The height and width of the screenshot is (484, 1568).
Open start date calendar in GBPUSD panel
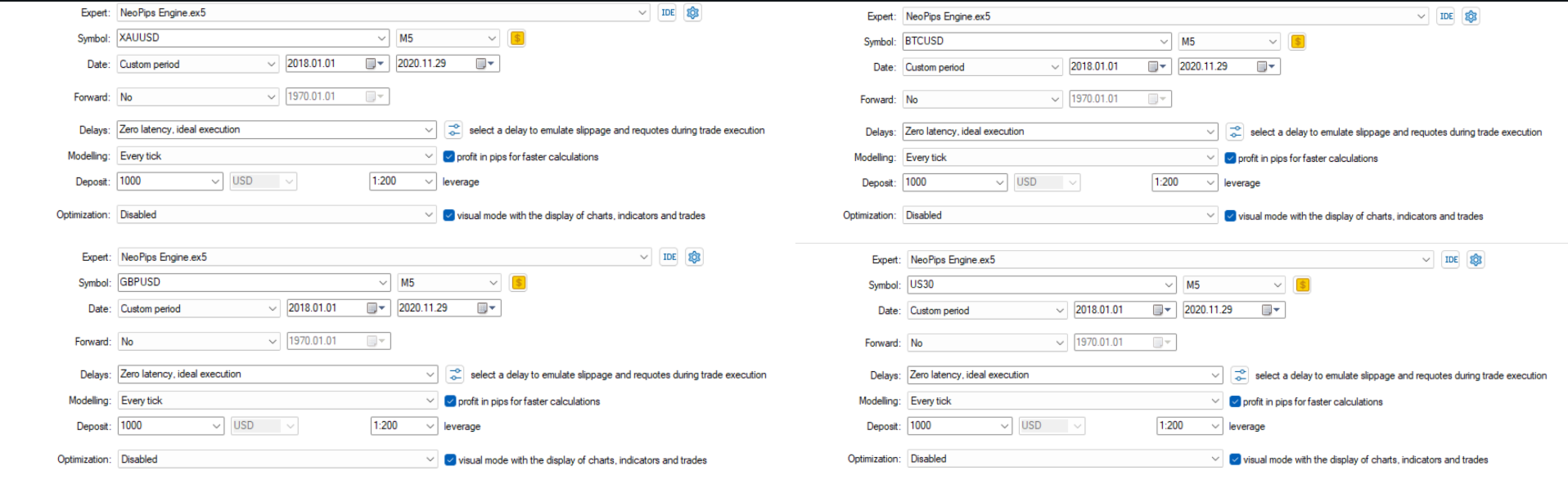(x=376, y=308)
